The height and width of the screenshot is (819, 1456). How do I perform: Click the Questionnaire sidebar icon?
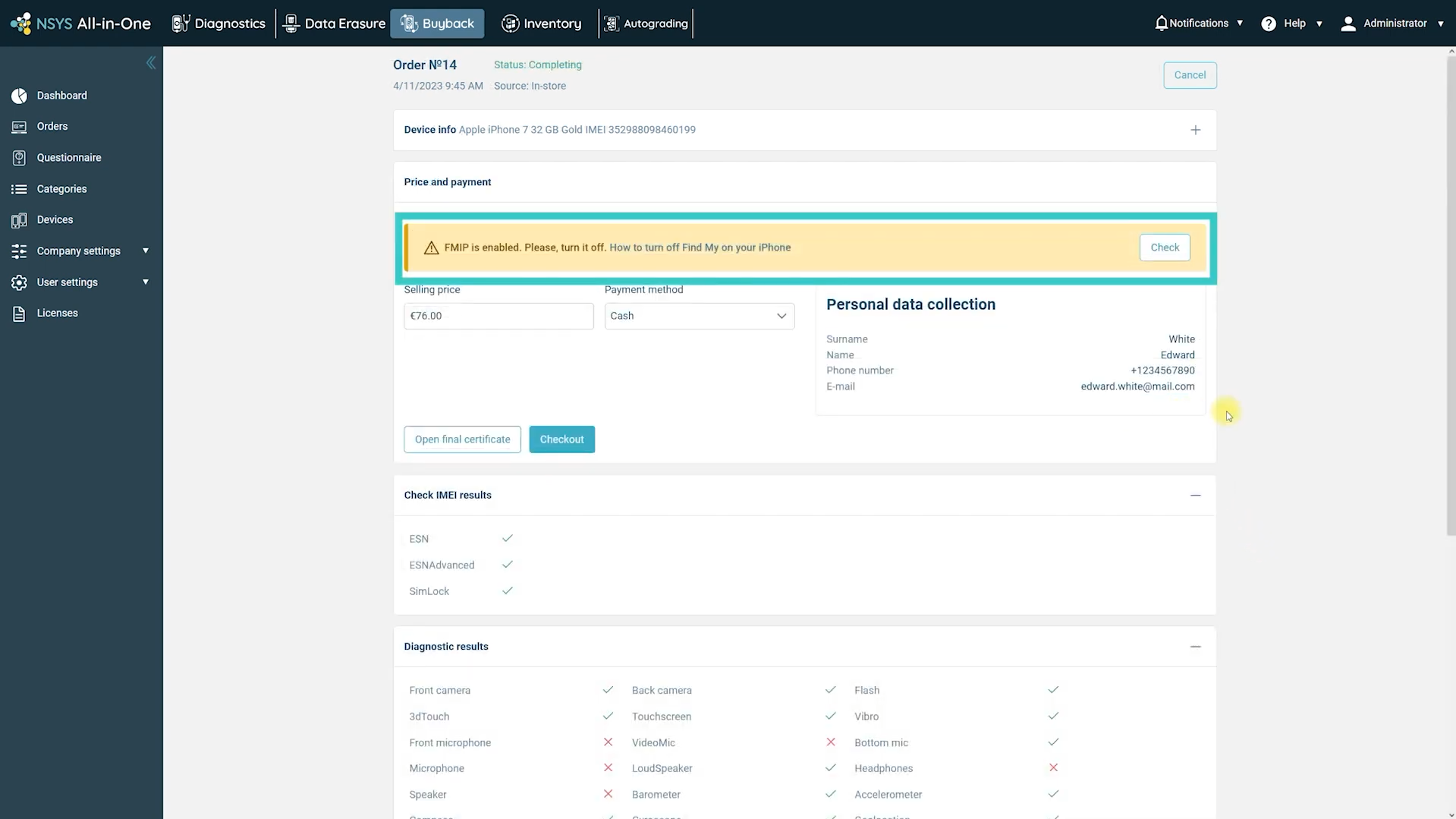coord(19,158)
